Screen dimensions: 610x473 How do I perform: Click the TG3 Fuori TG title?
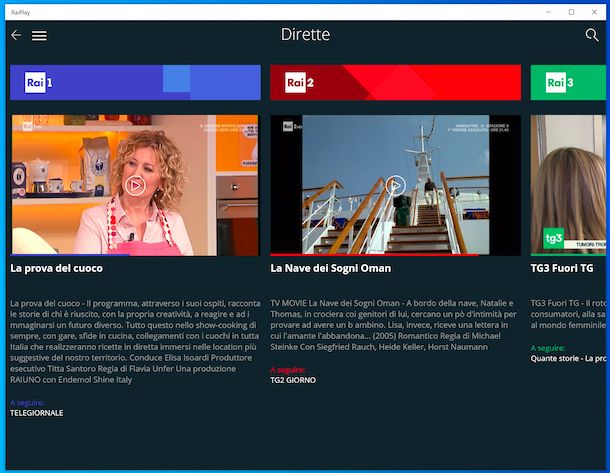pos(562,268)
